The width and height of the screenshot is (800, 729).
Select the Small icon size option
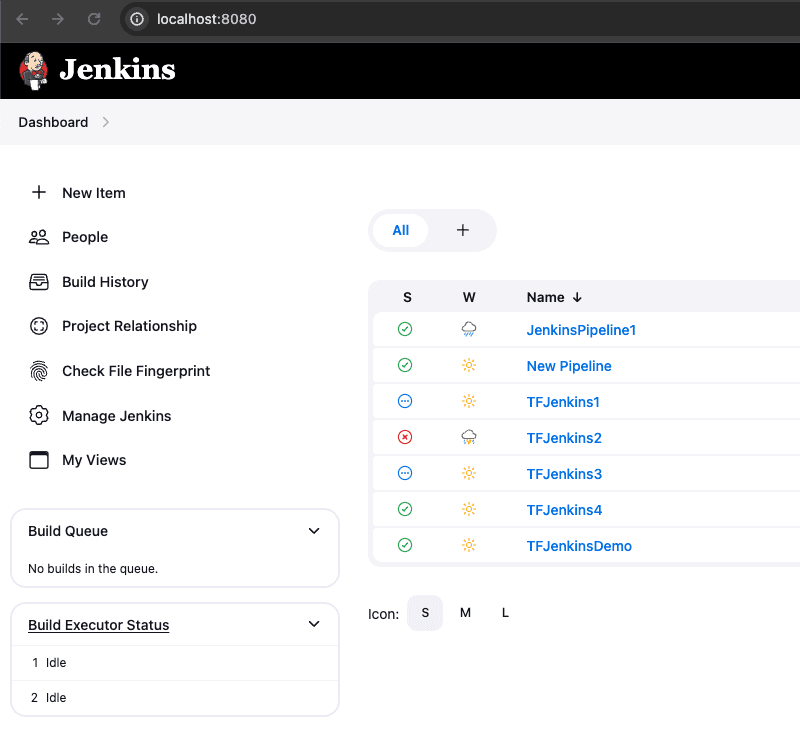click(x=425, y=613)
